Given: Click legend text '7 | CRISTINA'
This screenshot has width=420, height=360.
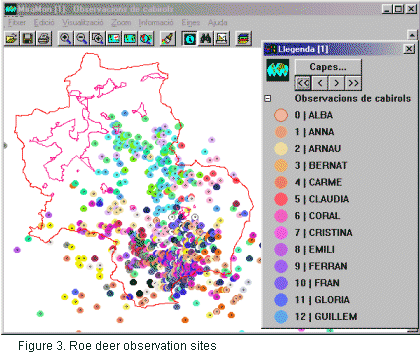Looking at the screenshot, I should (x=323, y=233).
